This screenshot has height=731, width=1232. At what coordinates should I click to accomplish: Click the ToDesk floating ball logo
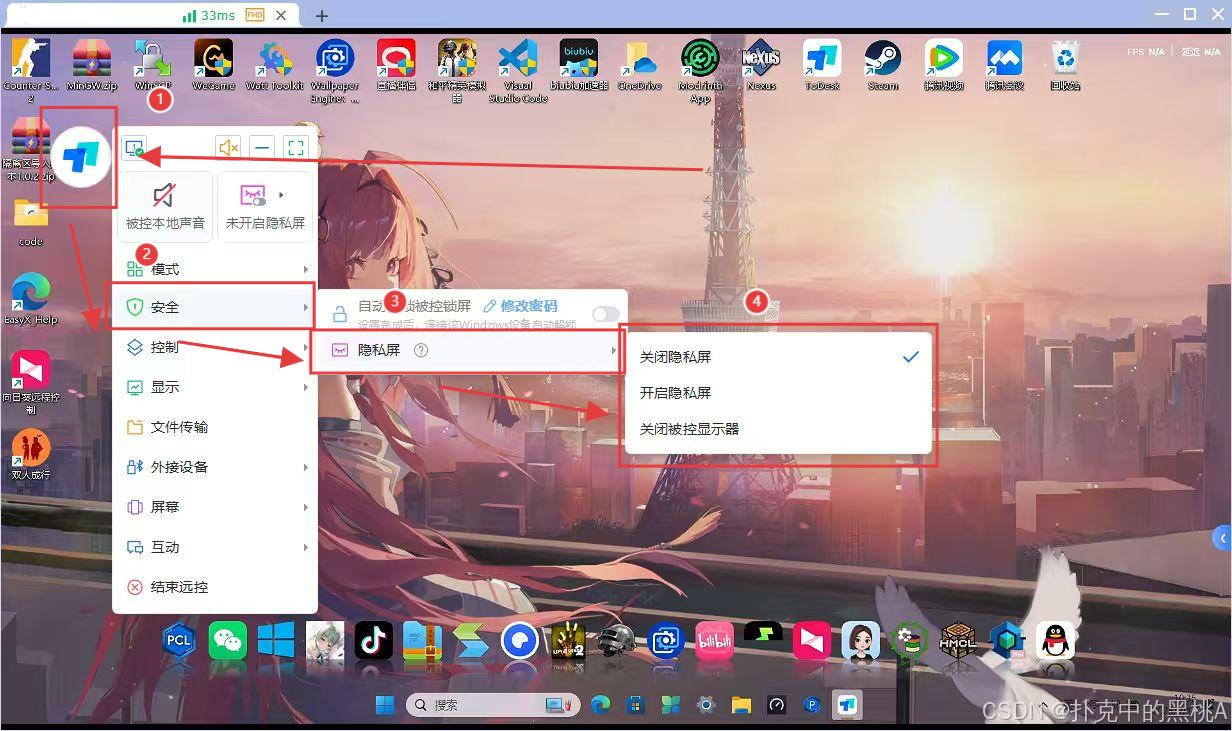tap(81, 157)
